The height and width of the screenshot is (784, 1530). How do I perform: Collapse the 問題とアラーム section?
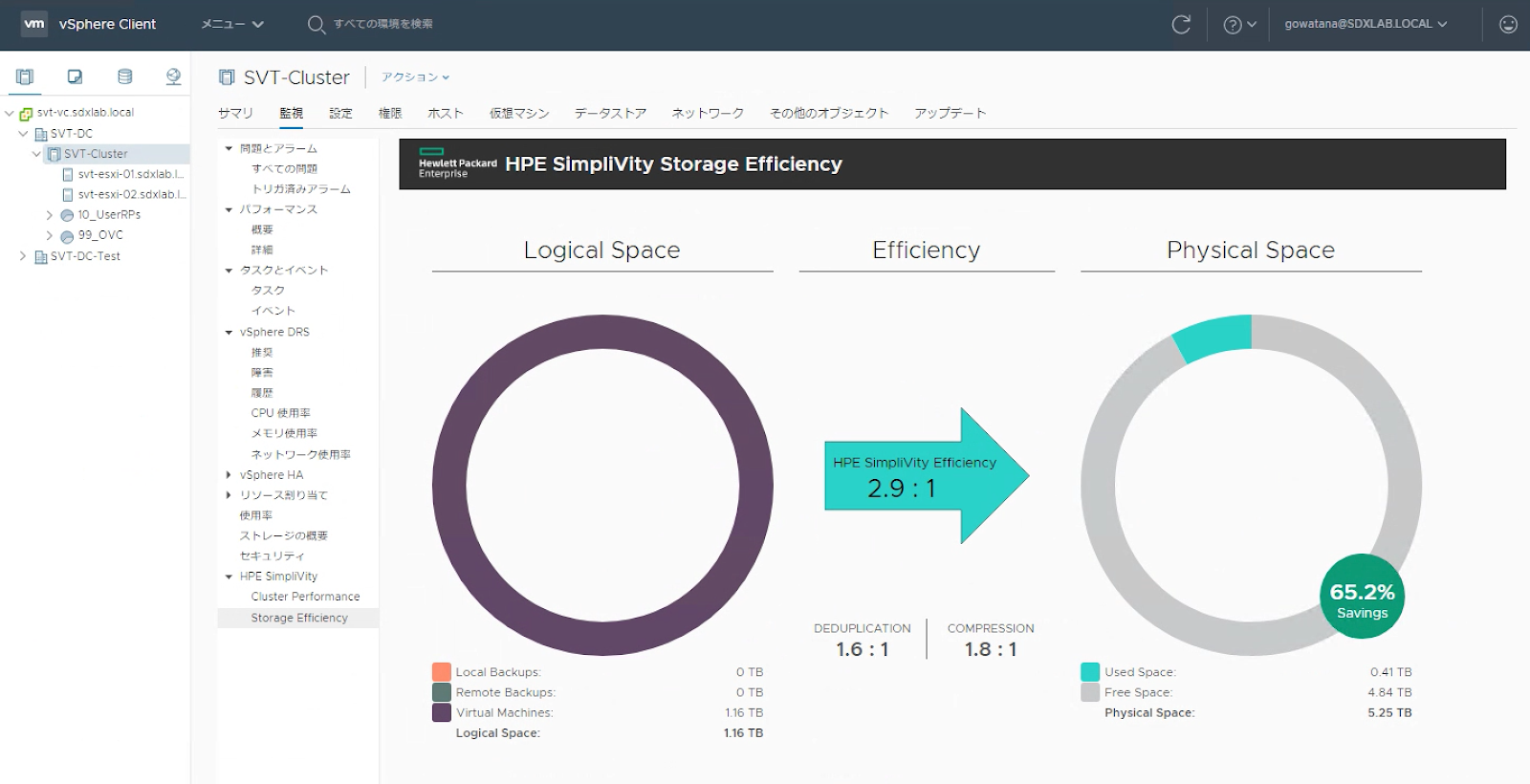point(229,149)
